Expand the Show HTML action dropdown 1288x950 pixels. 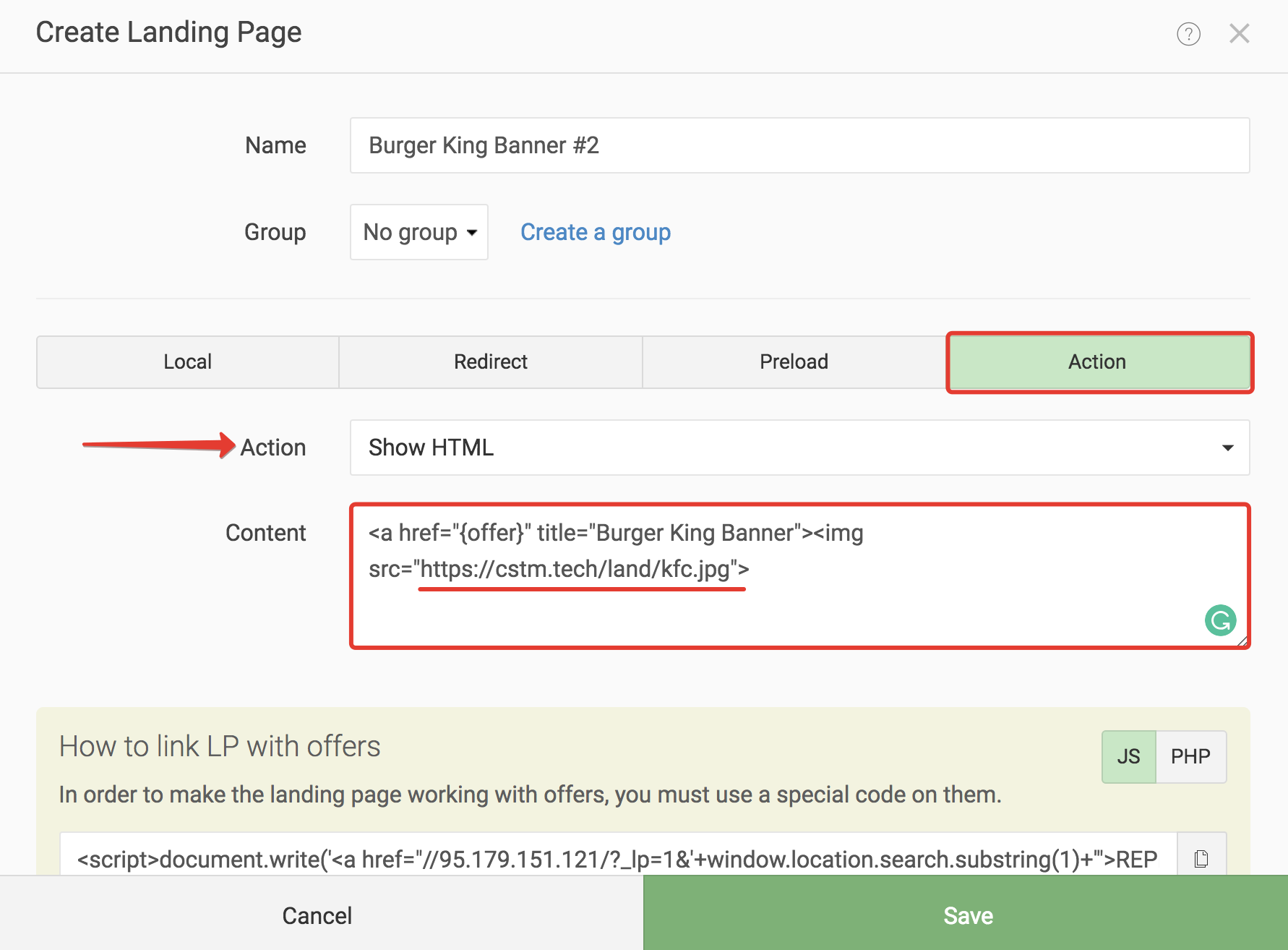(x=800, y=448)
